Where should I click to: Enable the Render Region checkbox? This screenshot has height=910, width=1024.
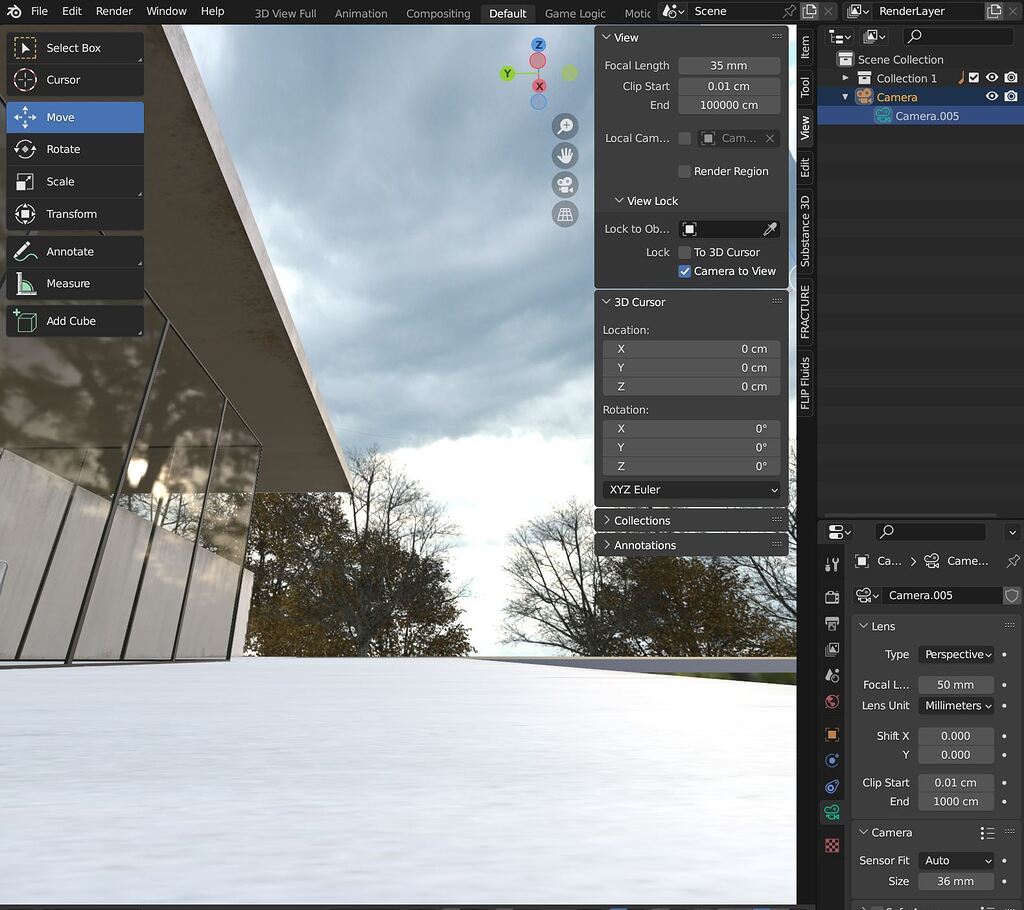point(686,171)
